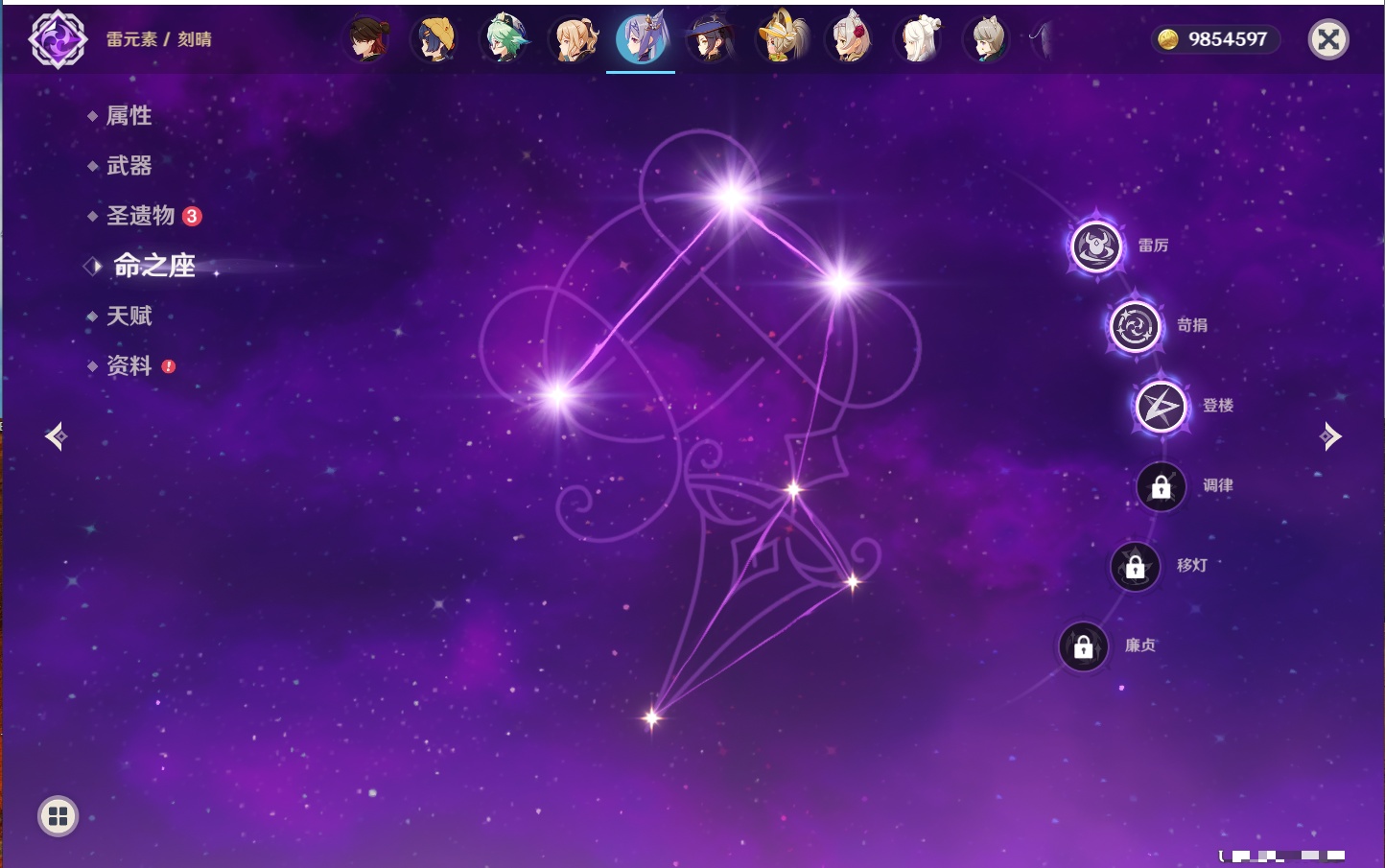Close the character screen
Screen dimensions: 1385x868
[x=1328, y=39]
